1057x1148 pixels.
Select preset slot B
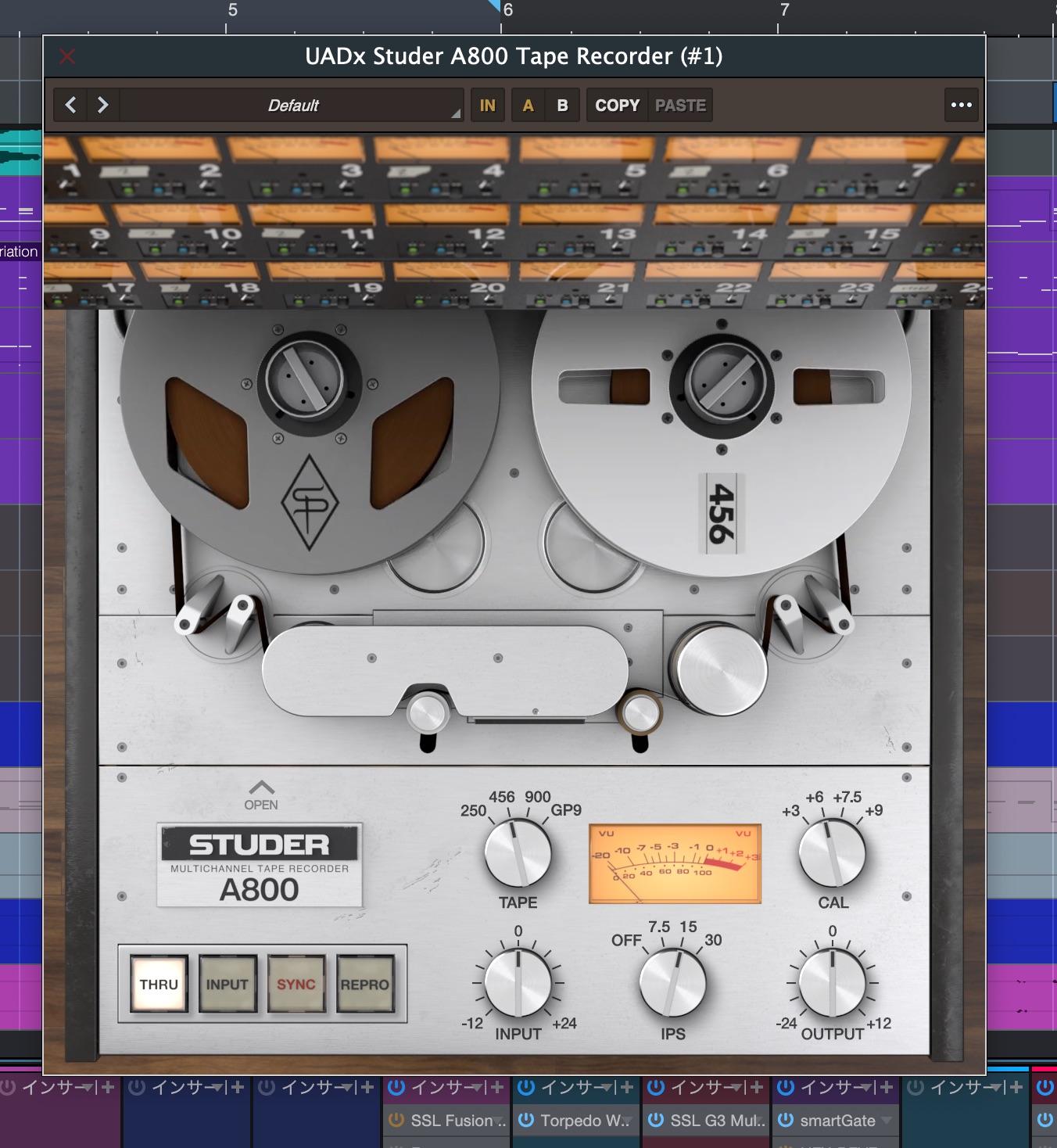(x=562, y=105)
